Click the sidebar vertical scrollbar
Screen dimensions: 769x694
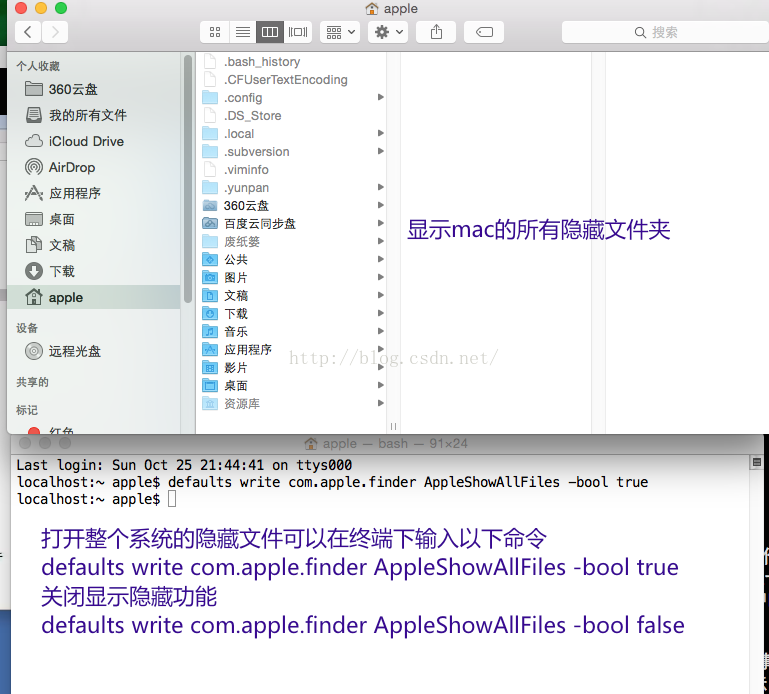(x=187, y=179)
